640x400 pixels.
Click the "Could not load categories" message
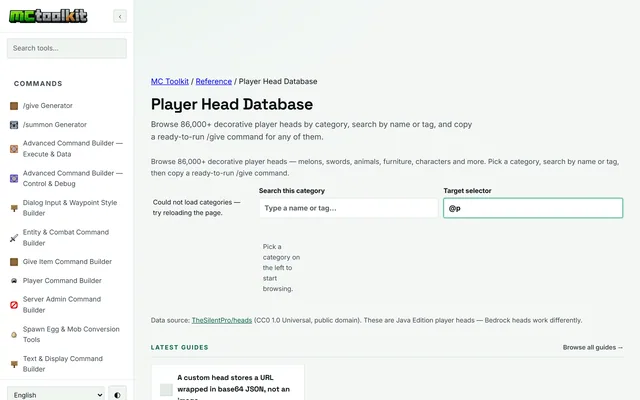pos(197,207)
